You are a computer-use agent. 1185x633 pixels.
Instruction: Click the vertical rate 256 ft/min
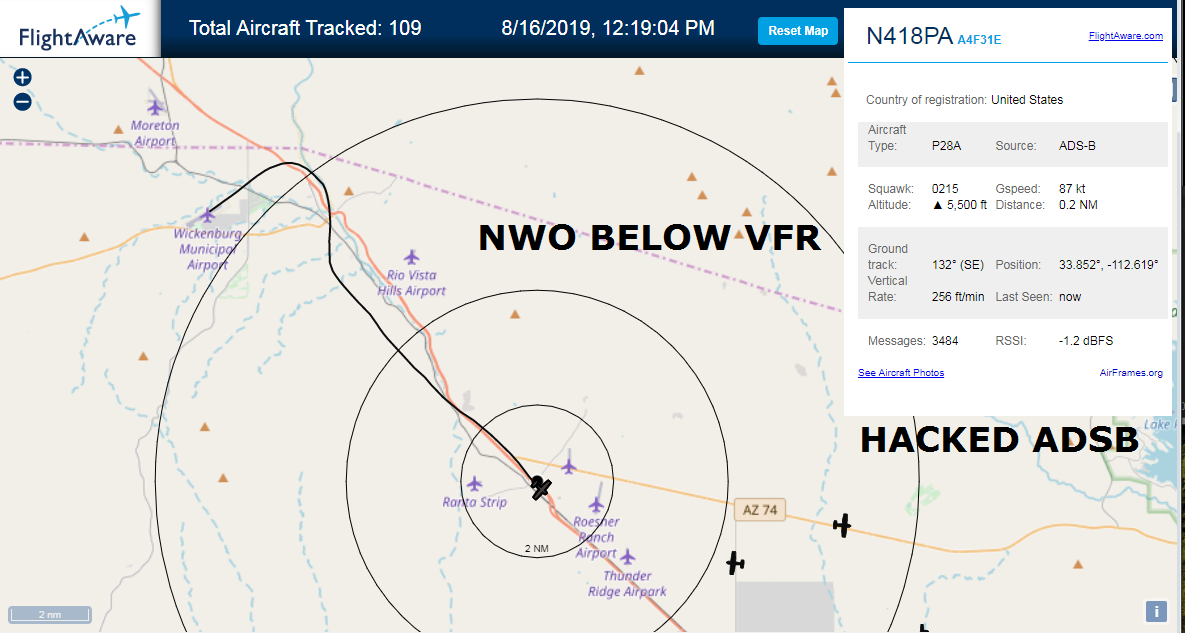958,297
